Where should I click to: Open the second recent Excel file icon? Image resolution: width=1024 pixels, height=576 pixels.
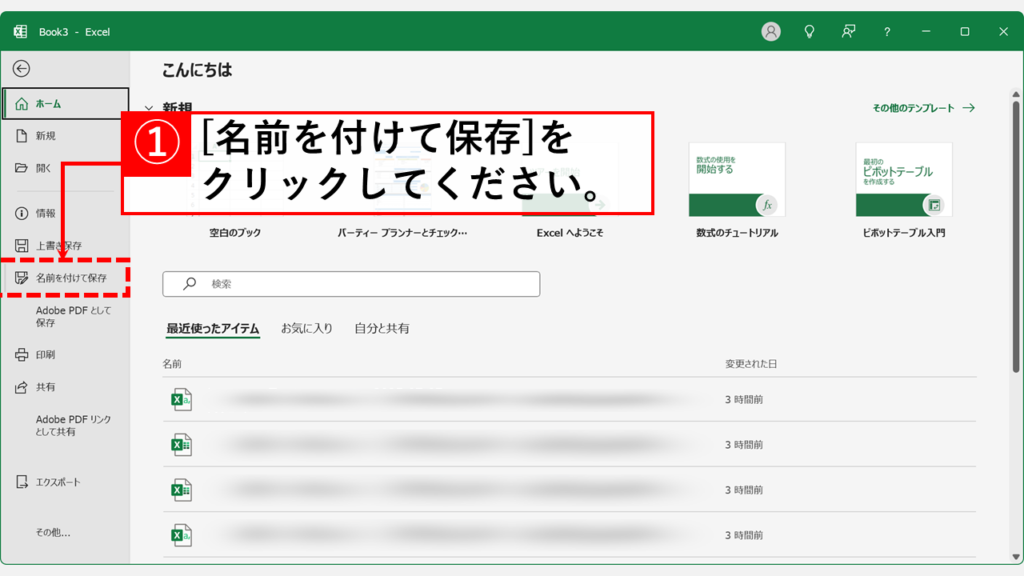[x=181, y=445]
